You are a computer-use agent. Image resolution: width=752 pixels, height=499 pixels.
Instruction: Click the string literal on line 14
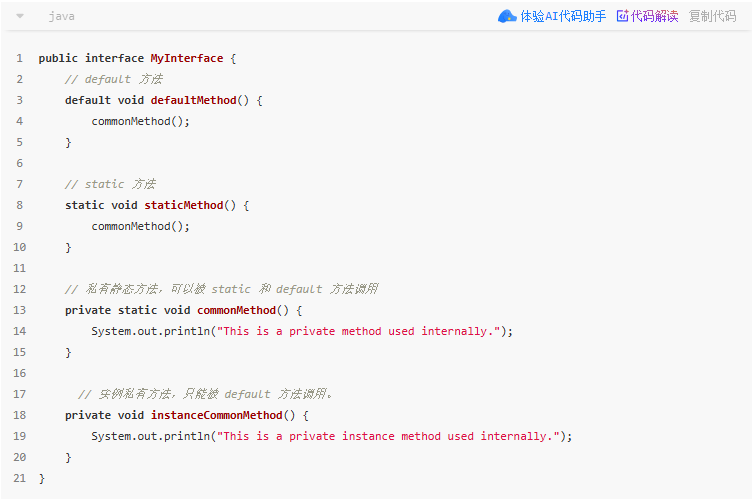click(359, 331)
